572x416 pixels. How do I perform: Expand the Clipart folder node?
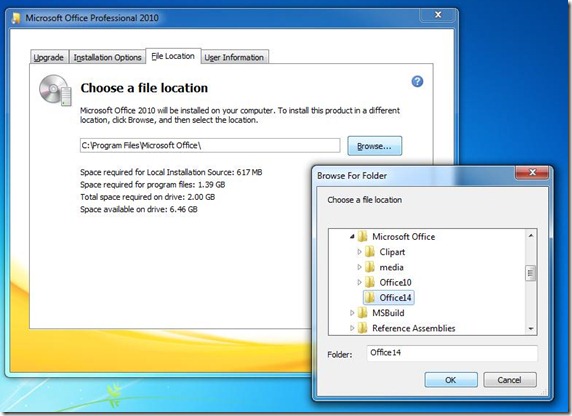point(359,252)
